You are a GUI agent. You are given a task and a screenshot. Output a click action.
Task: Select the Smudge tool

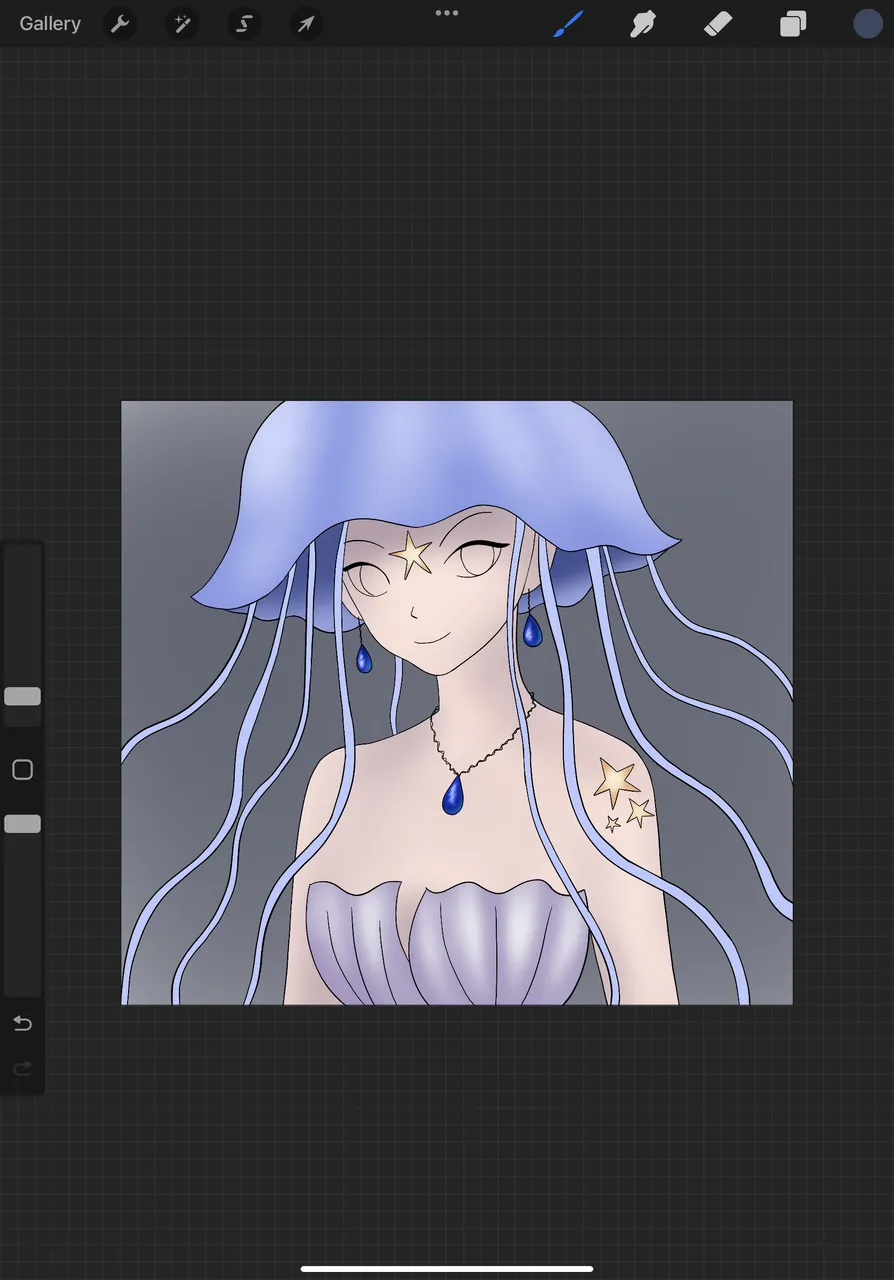tap(643, 24)
